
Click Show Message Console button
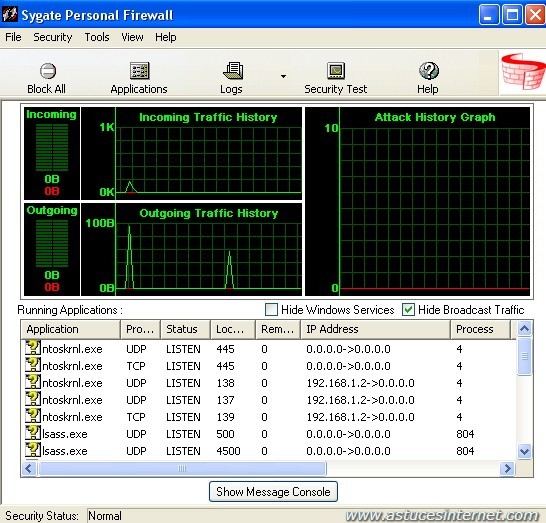click(273, 492)
